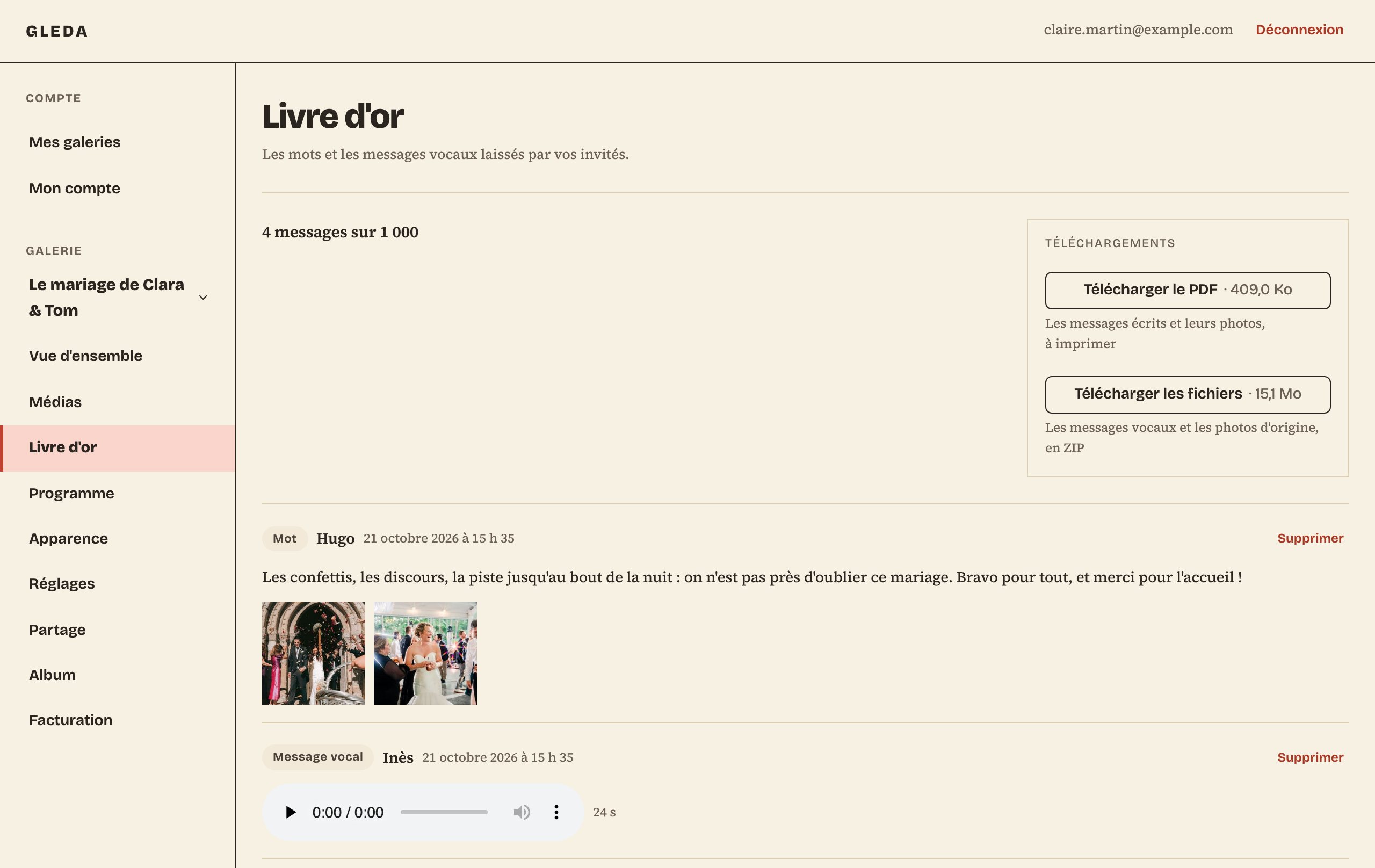
Task: Click Télécharger le PDF button
Action: 1188,290
